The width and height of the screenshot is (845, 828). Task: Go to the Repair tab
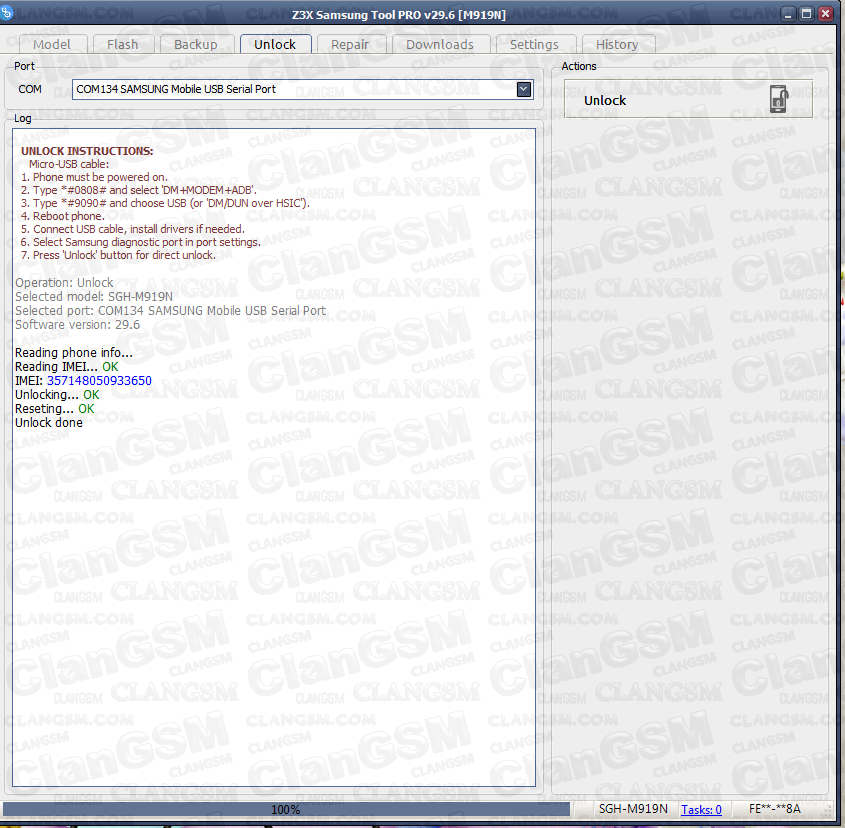(x=350, y=44)
